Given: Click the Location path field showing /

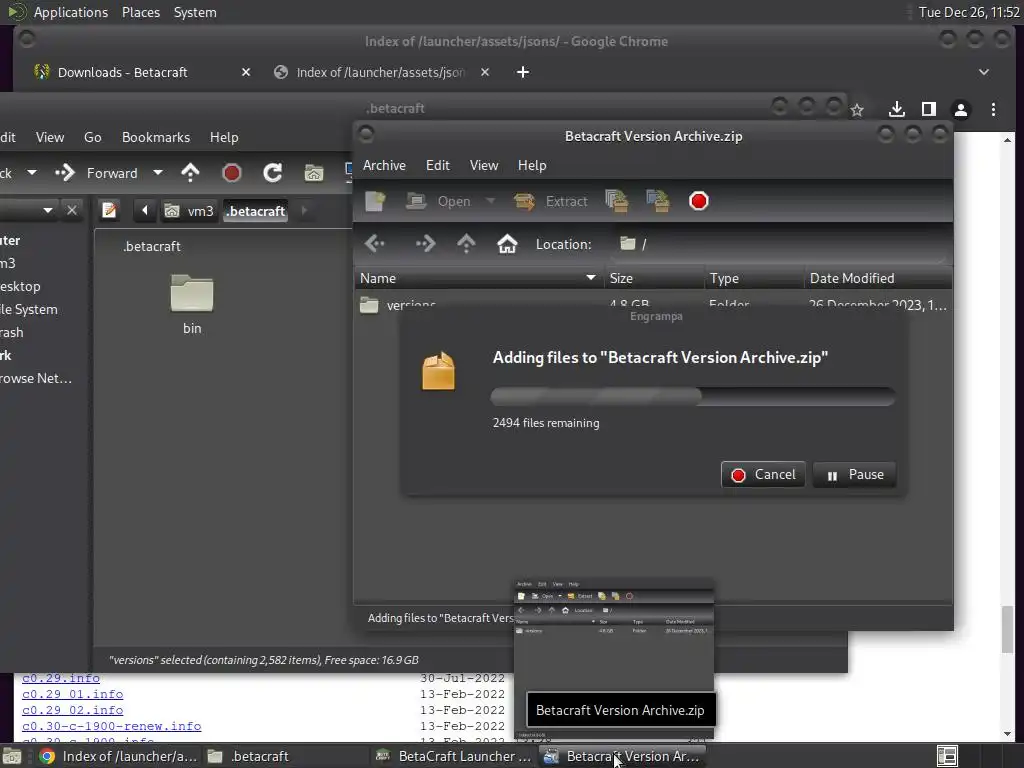Looking at the screenshot, I should point(780,244).
